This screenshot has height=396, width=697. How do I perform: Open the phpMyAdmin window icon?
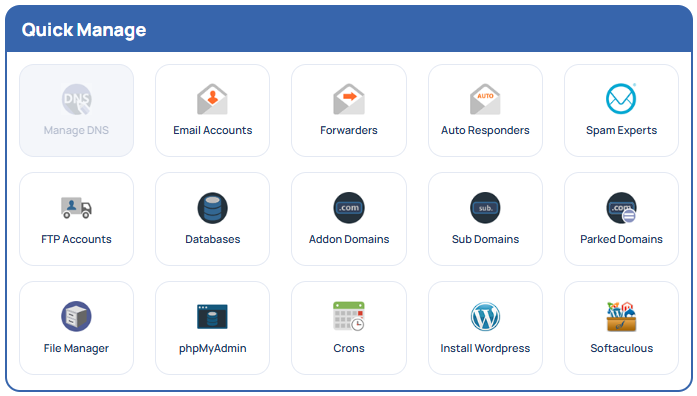click(x=212, y=316)
